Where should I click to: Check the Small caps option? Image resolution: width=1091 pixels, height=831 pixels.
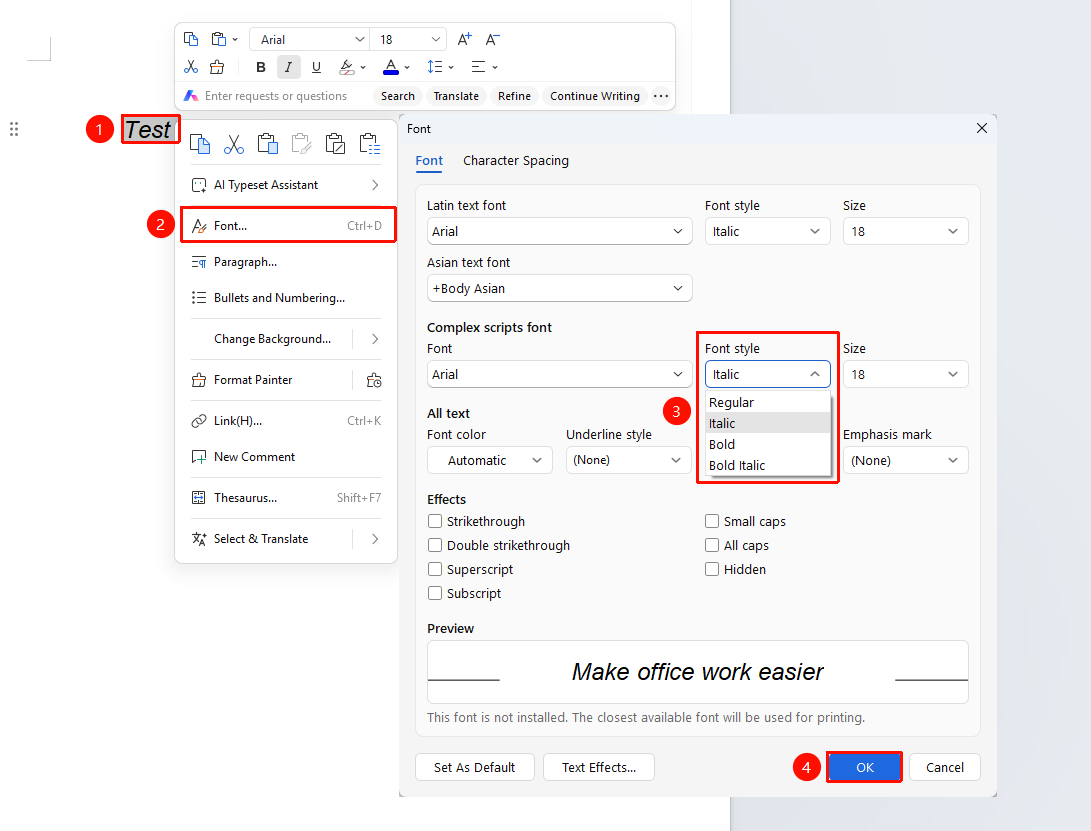point(712,521)
